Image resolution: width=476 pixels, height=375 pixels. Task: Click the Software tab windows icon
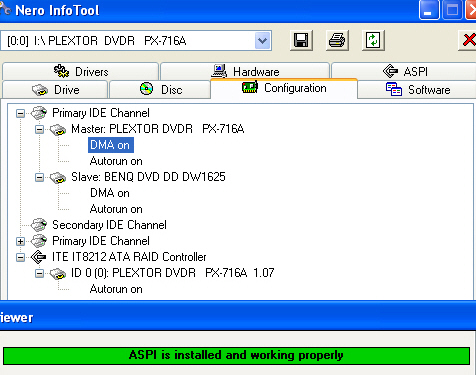point(394,89)
